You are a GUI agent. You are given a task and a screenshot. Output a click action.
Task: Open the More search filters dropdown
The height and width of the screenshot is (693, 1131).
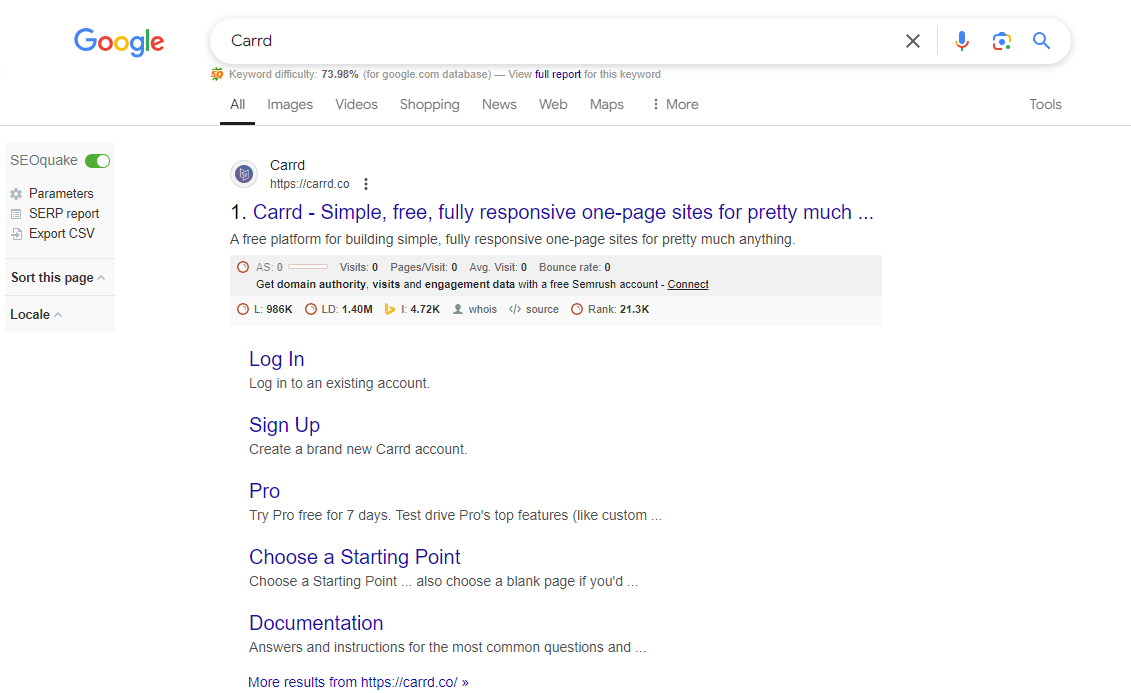coord(674,104)
